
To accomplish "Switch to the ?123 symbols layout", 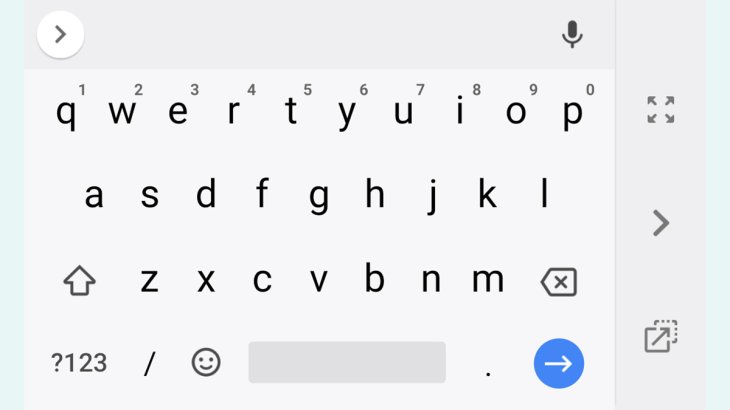I will [x=79, y=363].
